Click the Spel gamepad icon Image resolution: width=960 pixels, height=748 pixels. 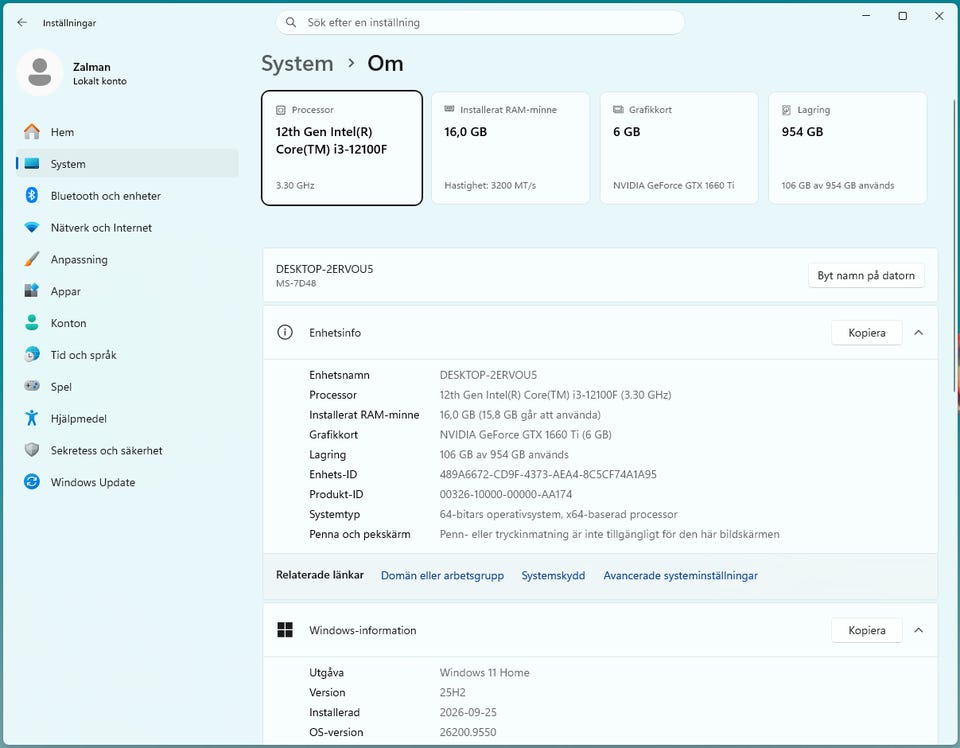coord(32,386)
